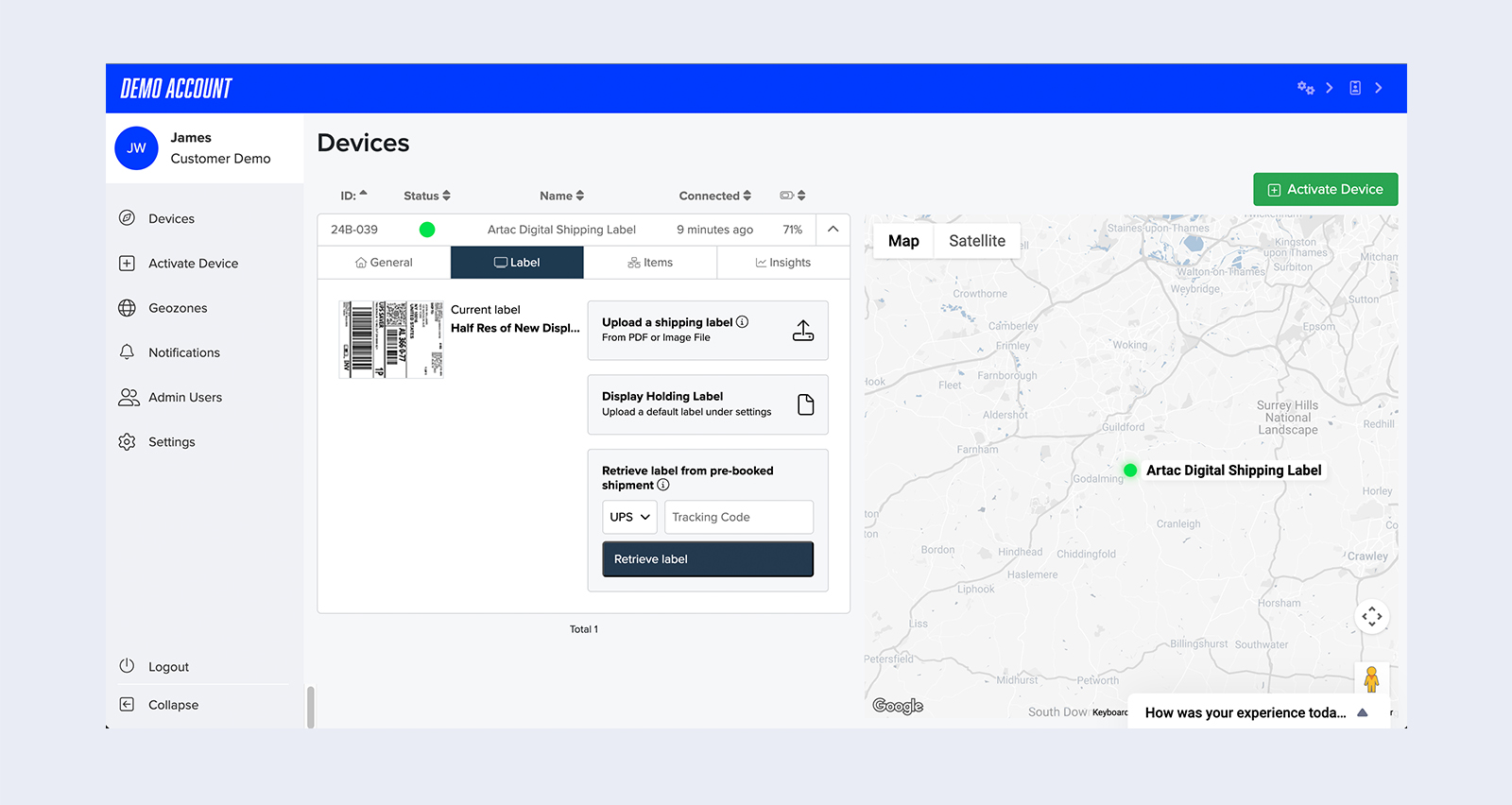Click the page icon in Display Holding Label
Image resolution: width=1512 pixels, height=805 pixels.
click(x=806, y=404)
